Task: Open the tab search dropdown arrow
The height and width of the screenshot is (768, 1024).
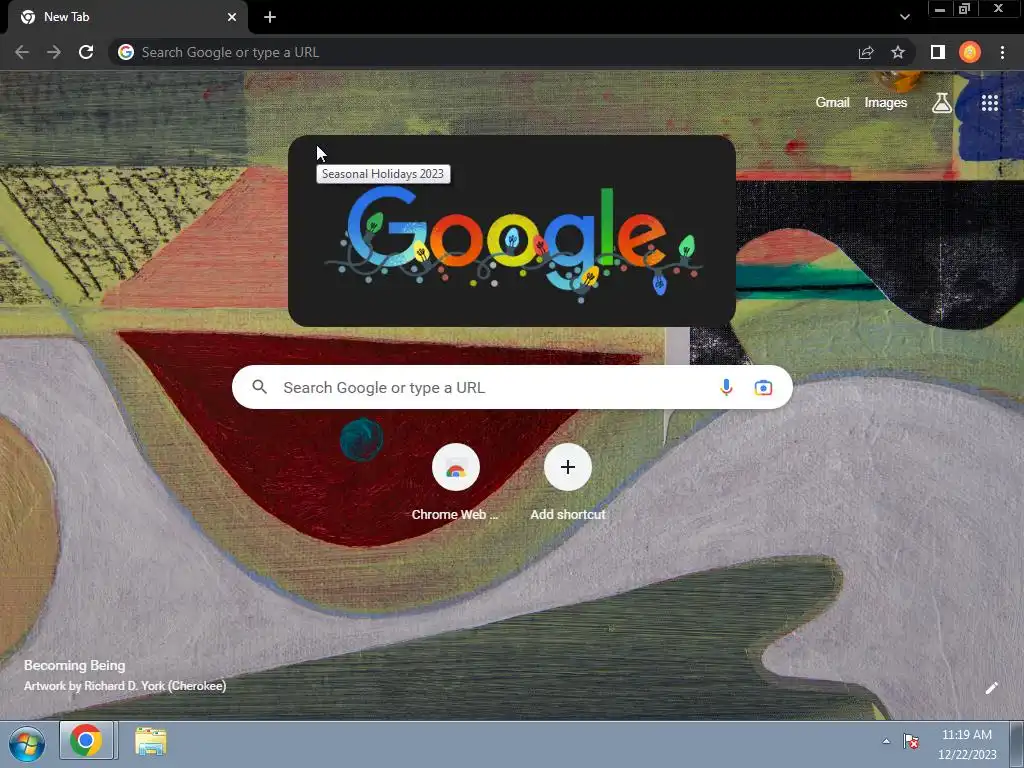Action: click(x=904, y=17)
